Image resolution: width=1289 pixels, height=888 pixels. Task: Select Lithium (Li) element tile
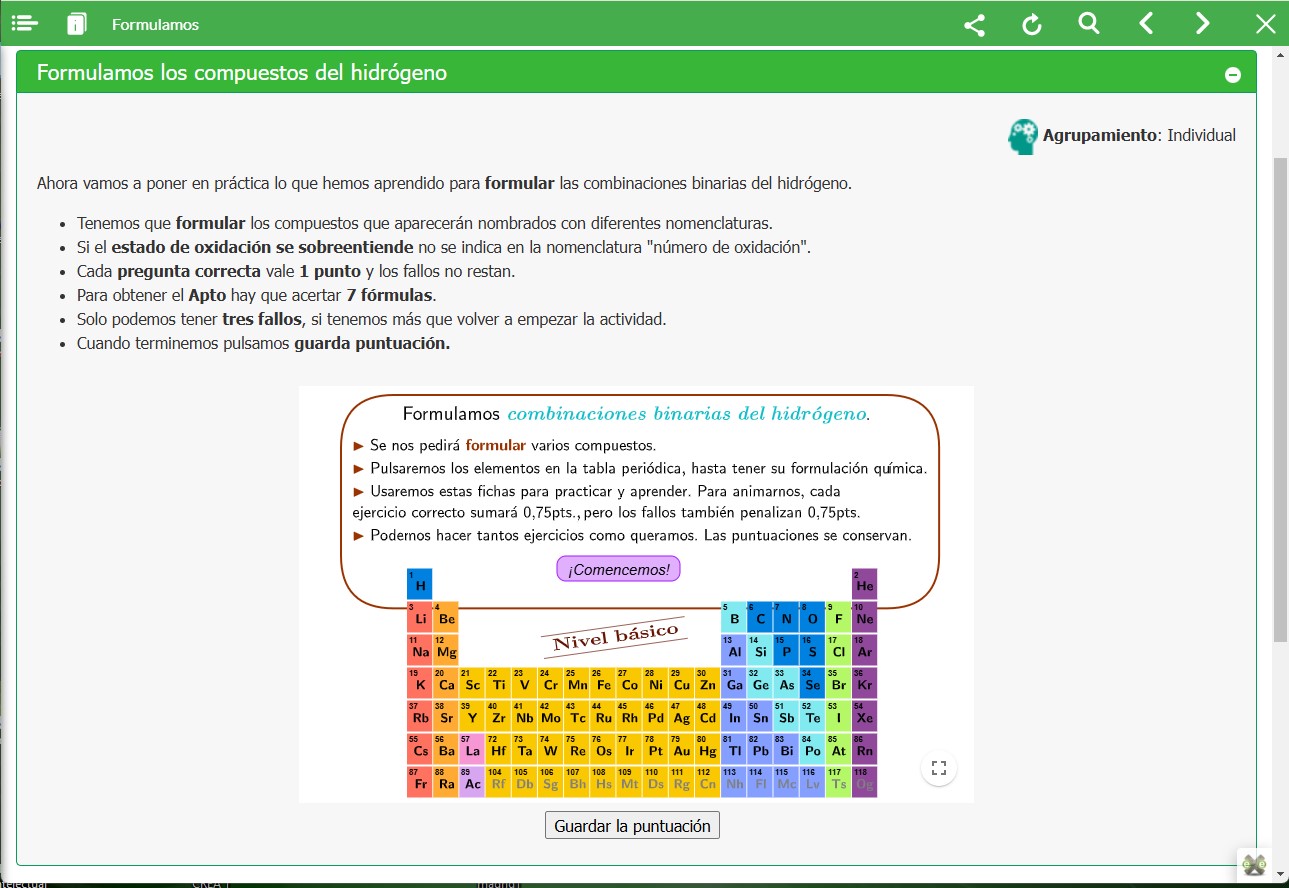420,617
